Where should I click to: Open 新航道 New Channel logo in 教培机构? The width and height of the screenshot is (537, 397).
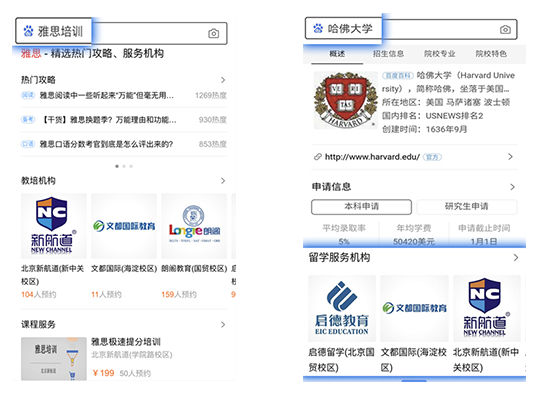[x=53, y=226]
